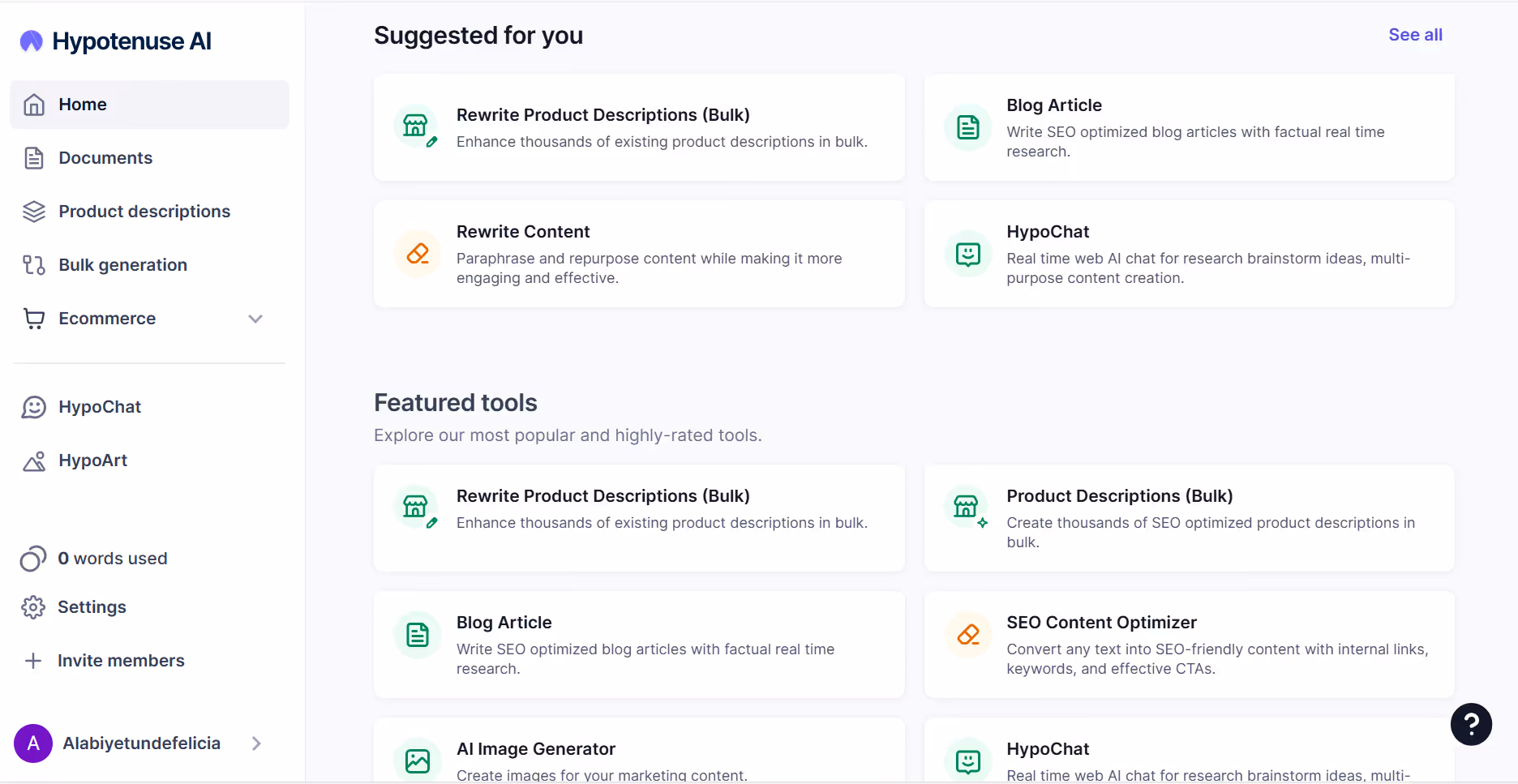The image size is (1518, 784).
Task: Click the Ecommerce label in sidebar
Action: 107,319
